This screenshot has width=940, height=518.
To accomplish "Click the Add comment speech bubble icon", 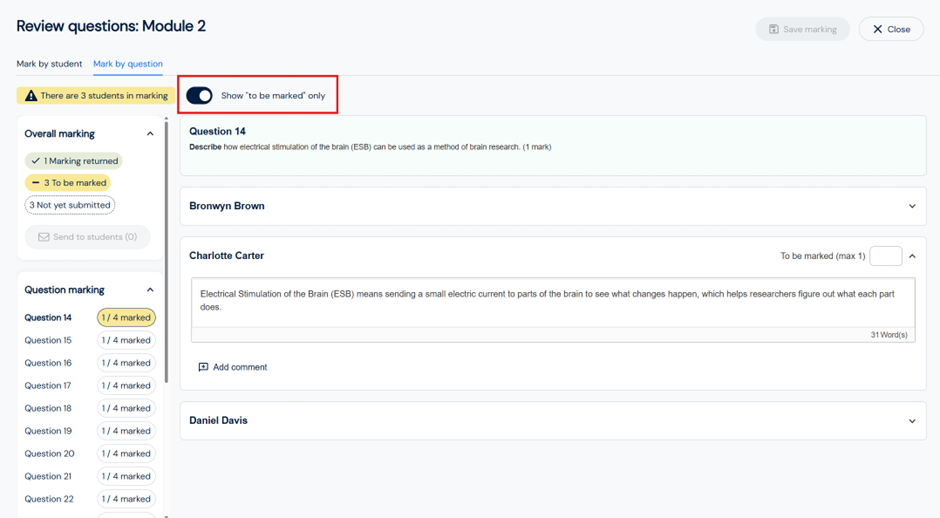I will point(203,367).
